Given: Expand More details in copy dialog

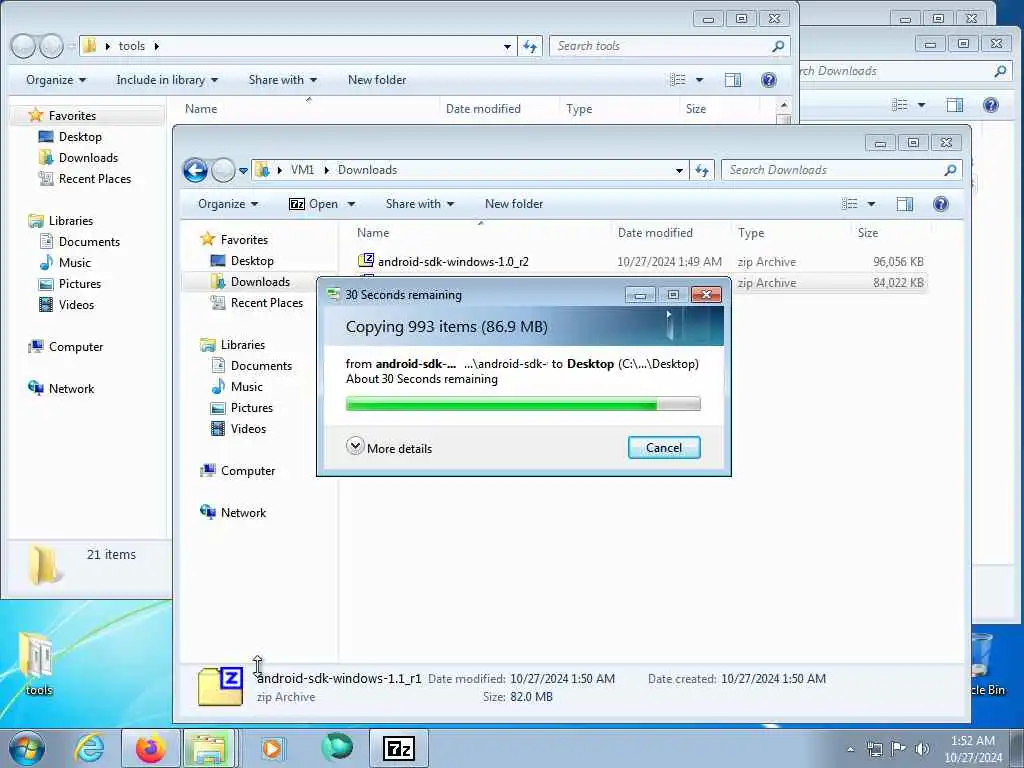Looking at the screenshot, I should coord(389,448).
